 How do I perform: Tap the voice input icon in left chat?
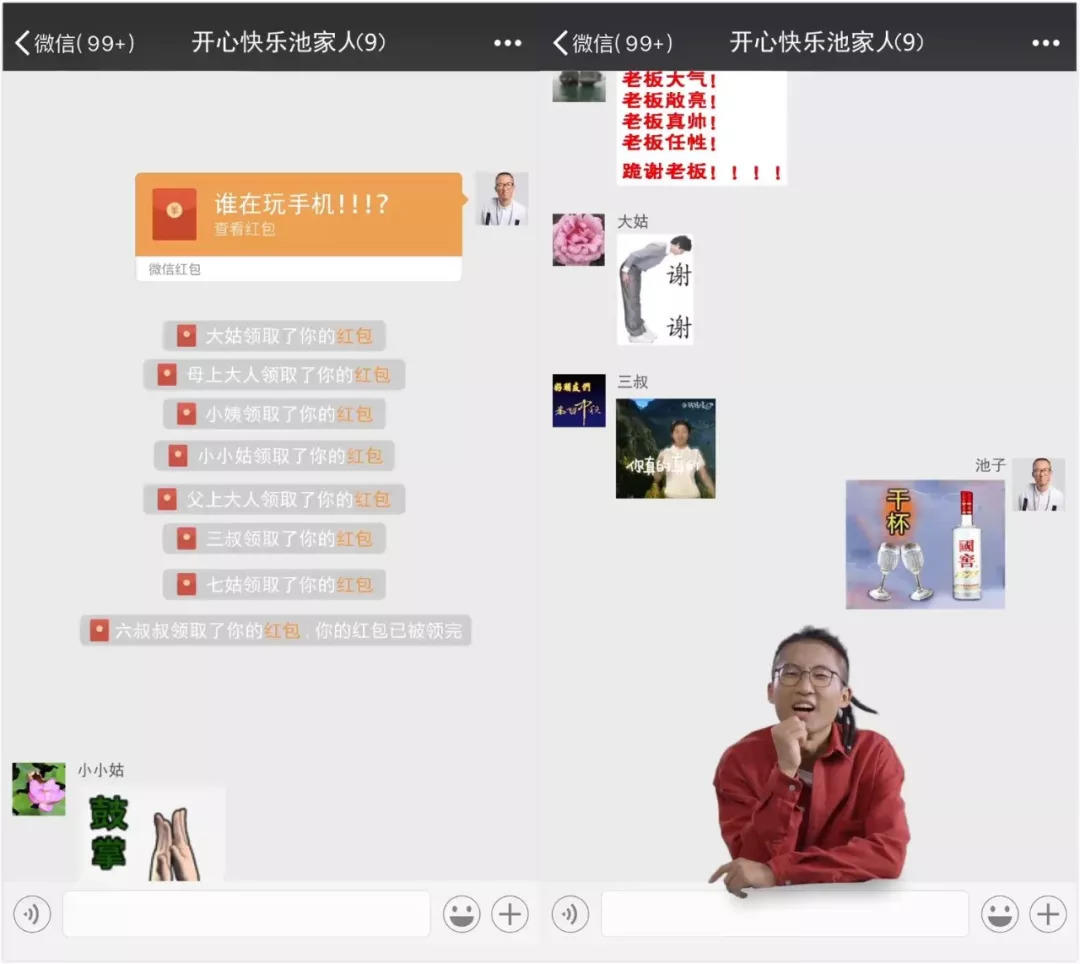point(32,914)
